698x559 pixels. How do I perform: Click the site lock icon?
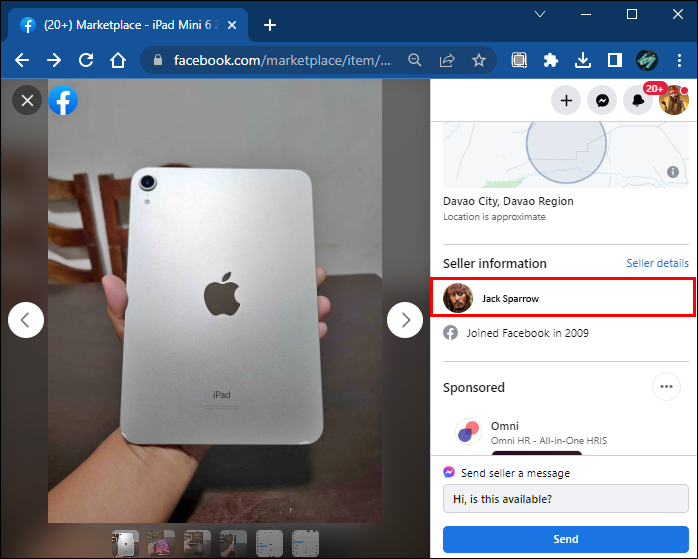pyautogui.click(x=158, y=60)
